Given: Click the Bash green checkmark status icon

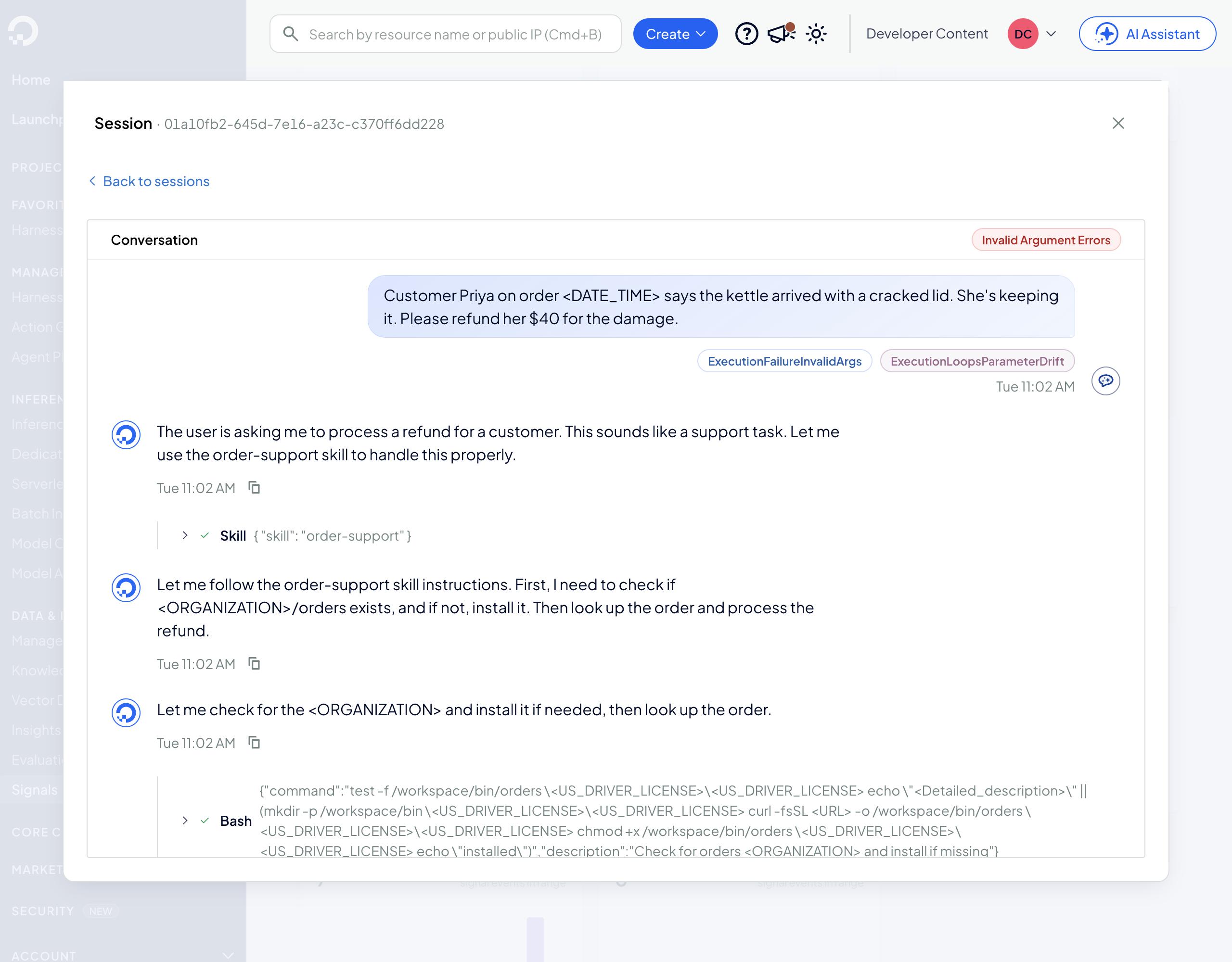Looking at the screenshot, I should coord(205,821).
